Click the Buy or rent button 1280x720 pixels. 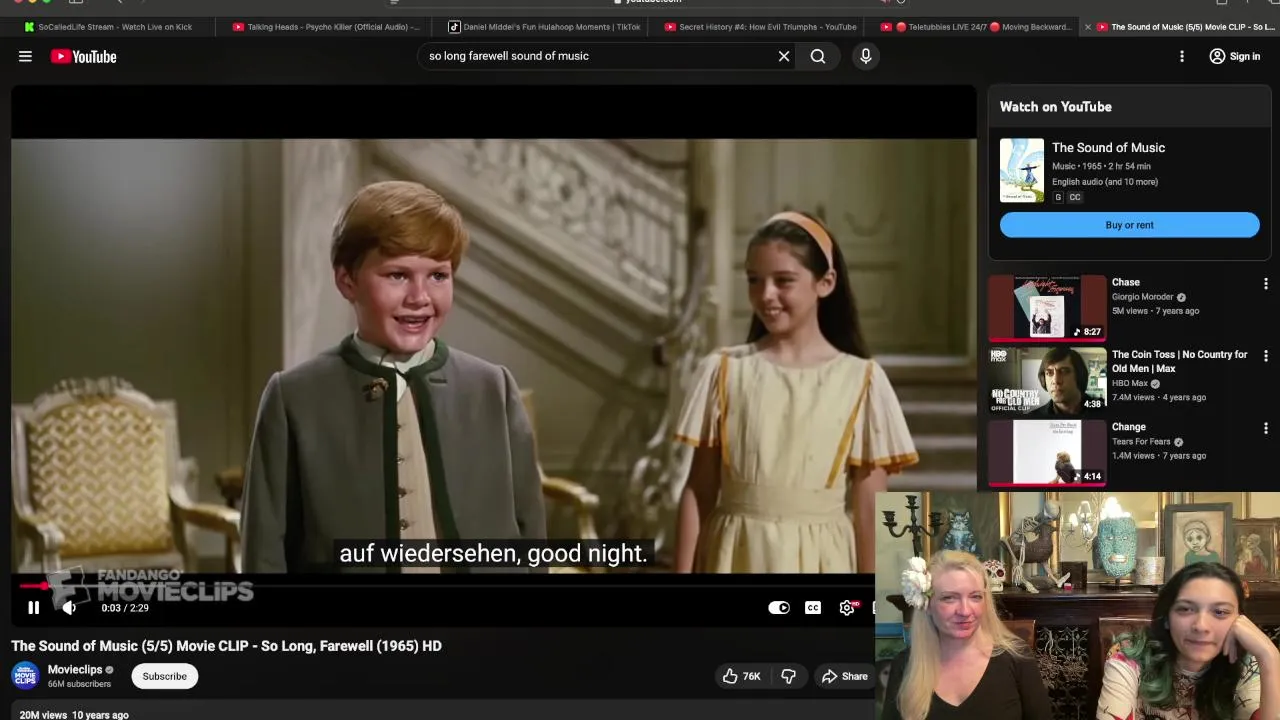1129,225
